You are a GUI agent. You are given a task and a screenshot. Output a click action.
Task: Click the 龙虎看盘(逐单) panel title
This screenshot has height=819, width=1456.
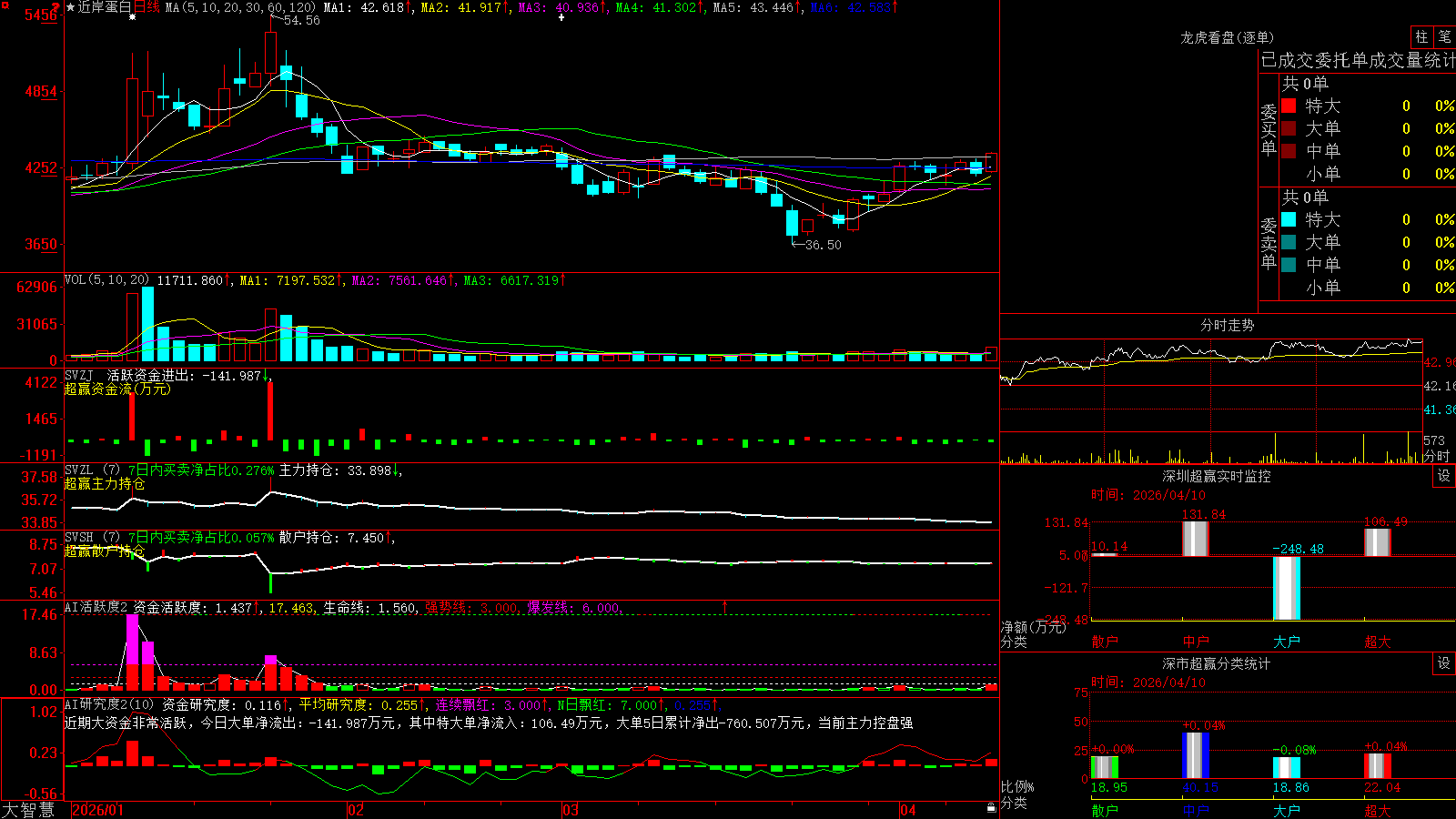click(1227, 37)
